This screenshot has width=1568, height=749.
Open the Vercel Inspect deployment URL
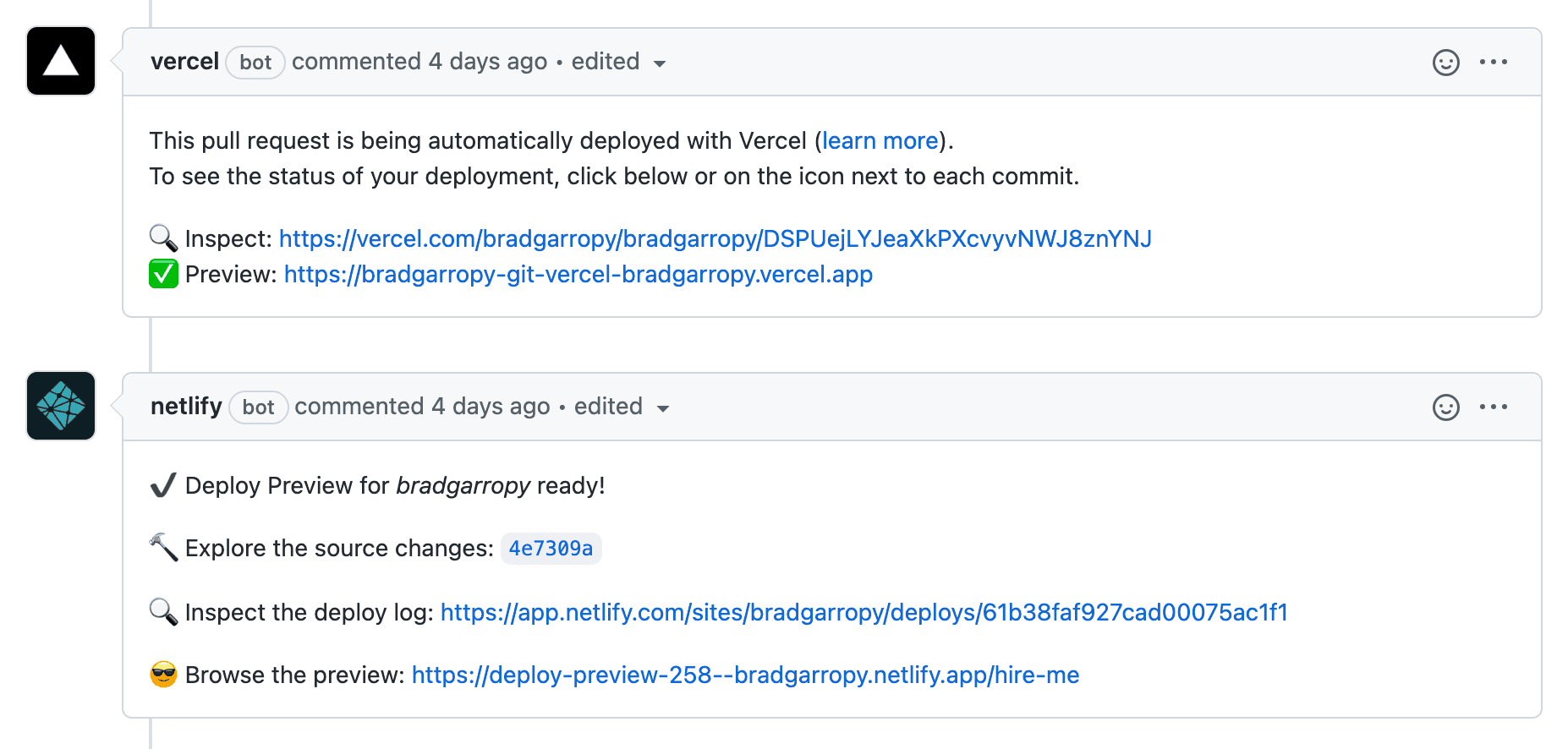tap(715, 239)
